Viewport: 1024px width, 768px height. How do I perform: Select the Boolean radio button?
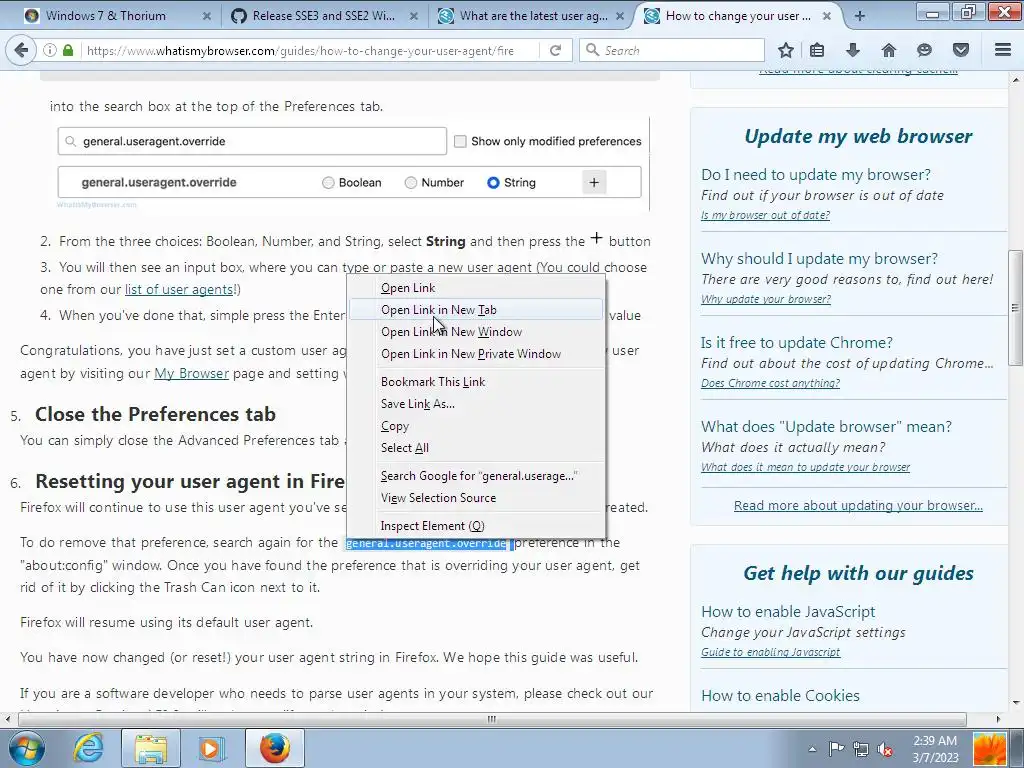click(x=328, y=183)
